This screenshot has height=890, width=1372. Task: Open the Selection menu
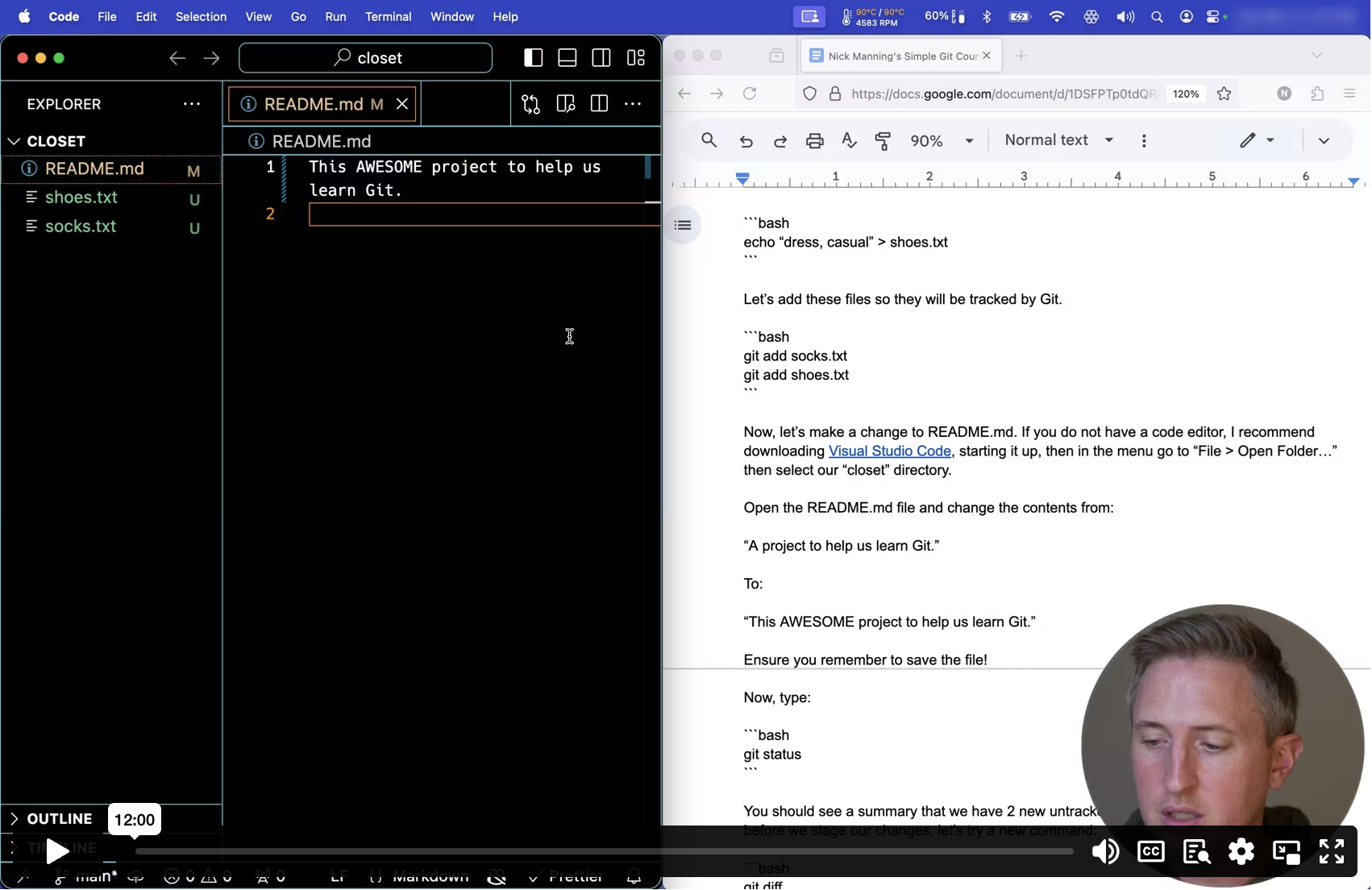coord(201,16)
